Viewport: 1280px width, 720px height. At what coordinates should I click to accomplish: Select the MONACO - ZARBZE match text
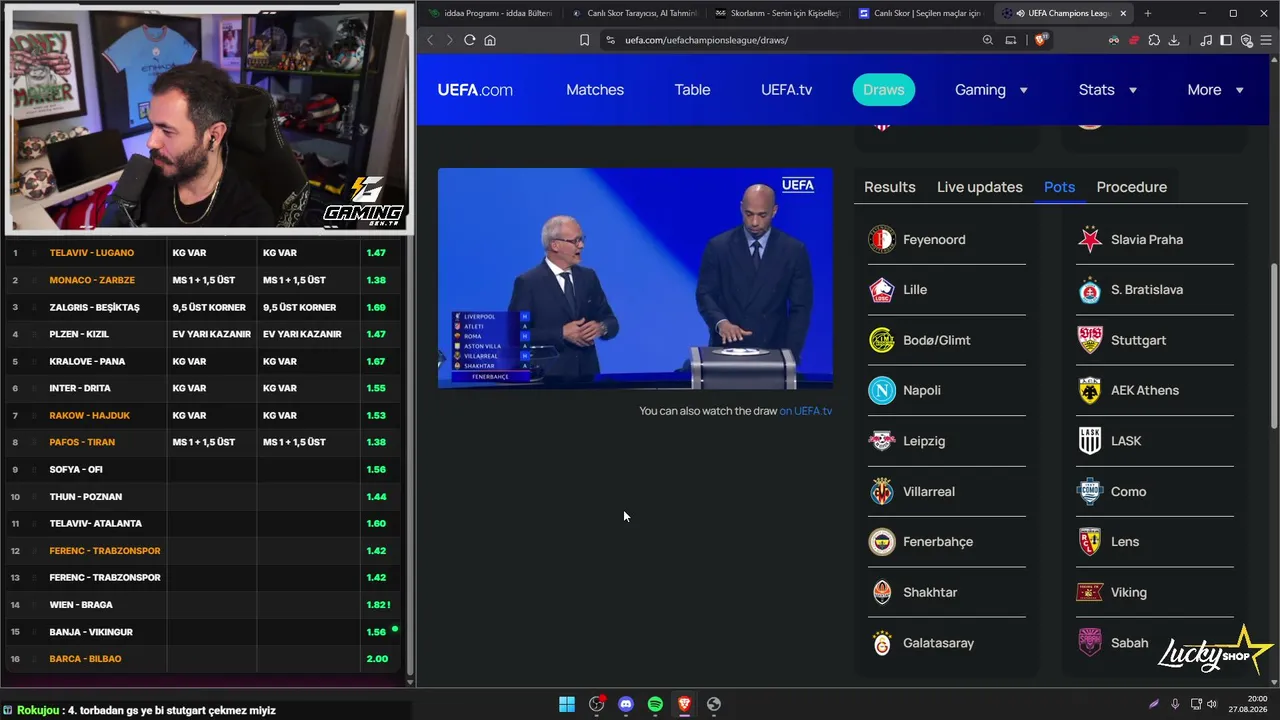(x=92, y=280)
